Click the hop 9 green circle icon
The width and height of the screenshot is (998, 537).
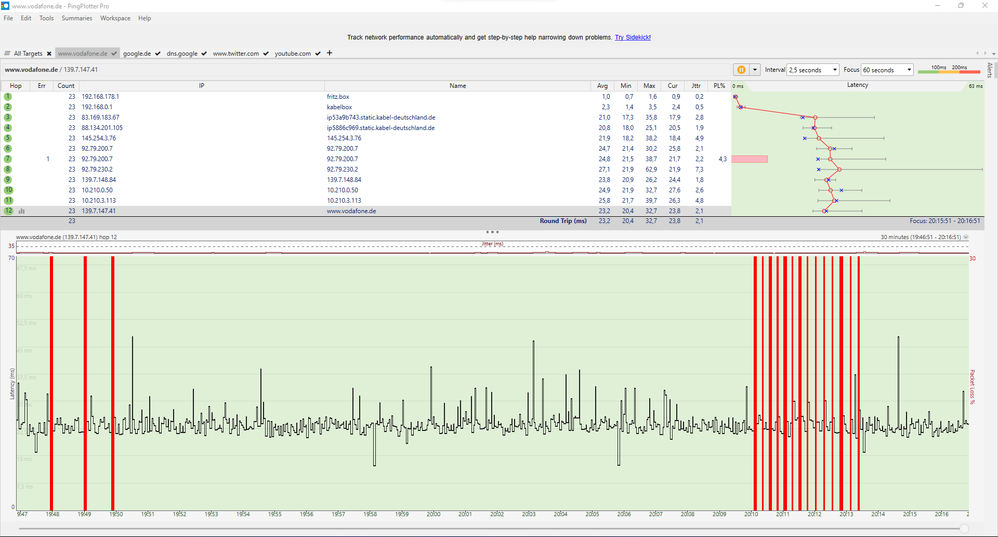click(x=8, y=179)
